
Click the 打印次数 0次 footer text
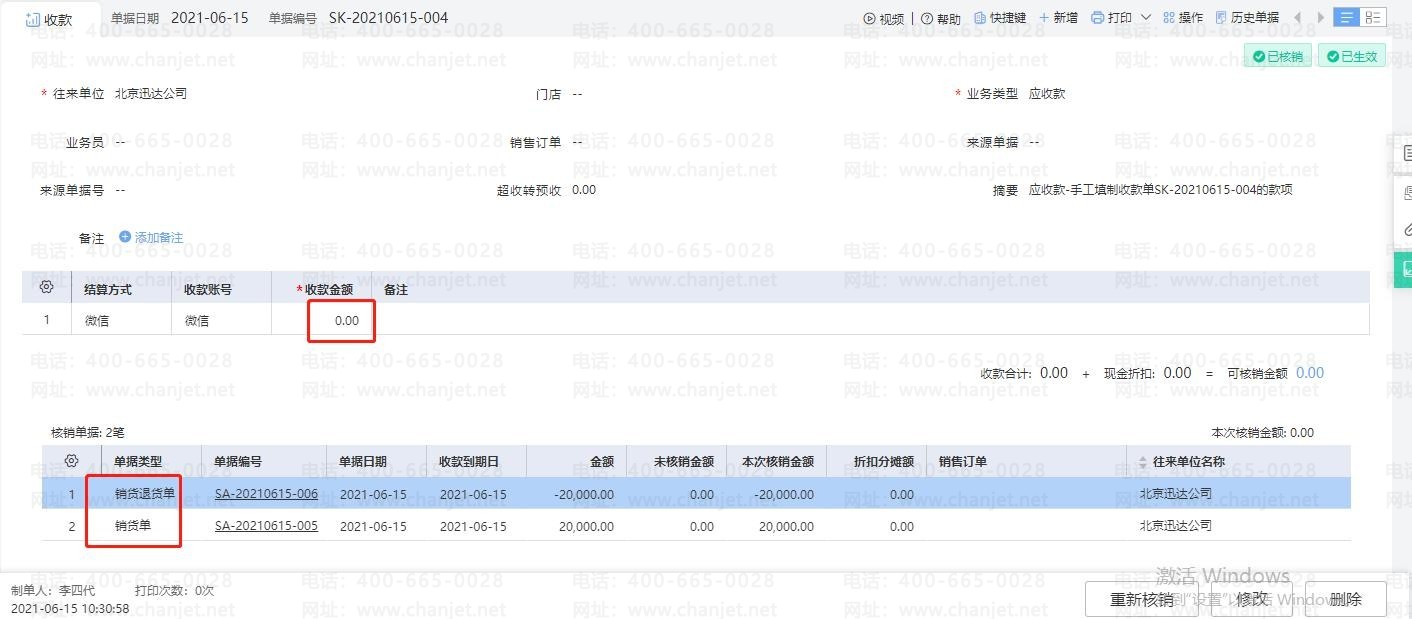tap(175, 591)
